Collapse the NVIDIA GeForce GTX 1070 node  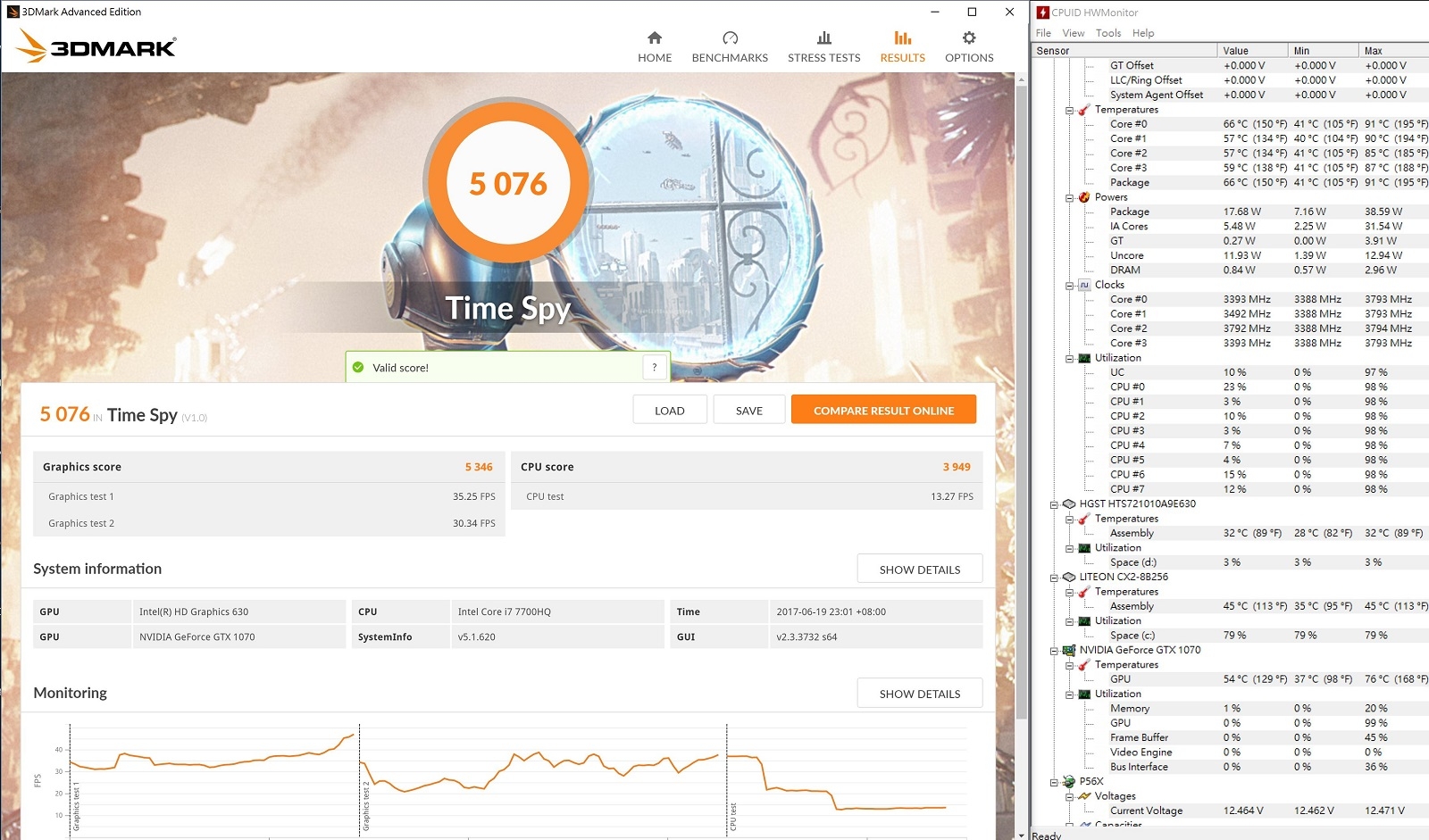(x=1054, y=651)
